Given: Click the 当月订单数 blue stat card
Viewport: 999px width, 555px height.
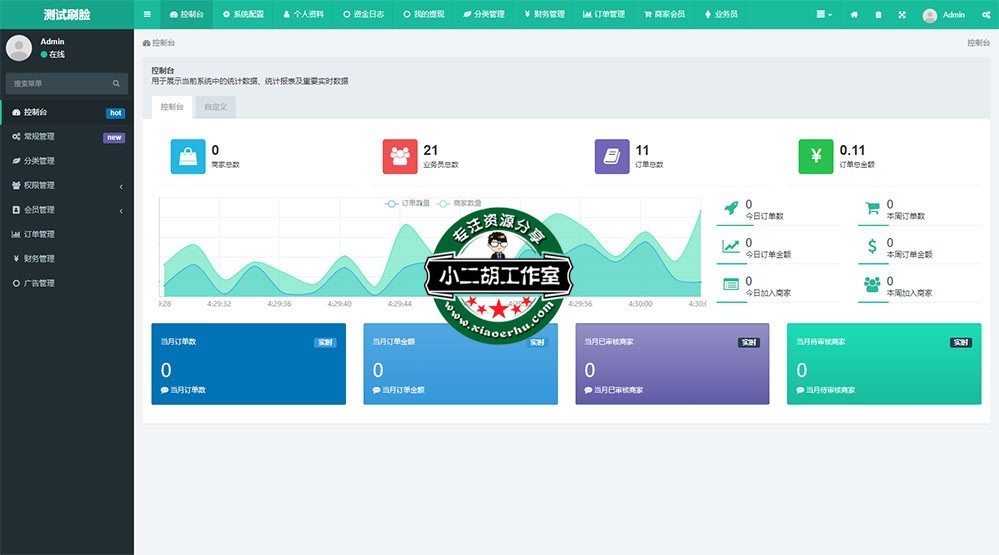Looking at the screenshot, I should pyautogui.click(x=248, y=364).
